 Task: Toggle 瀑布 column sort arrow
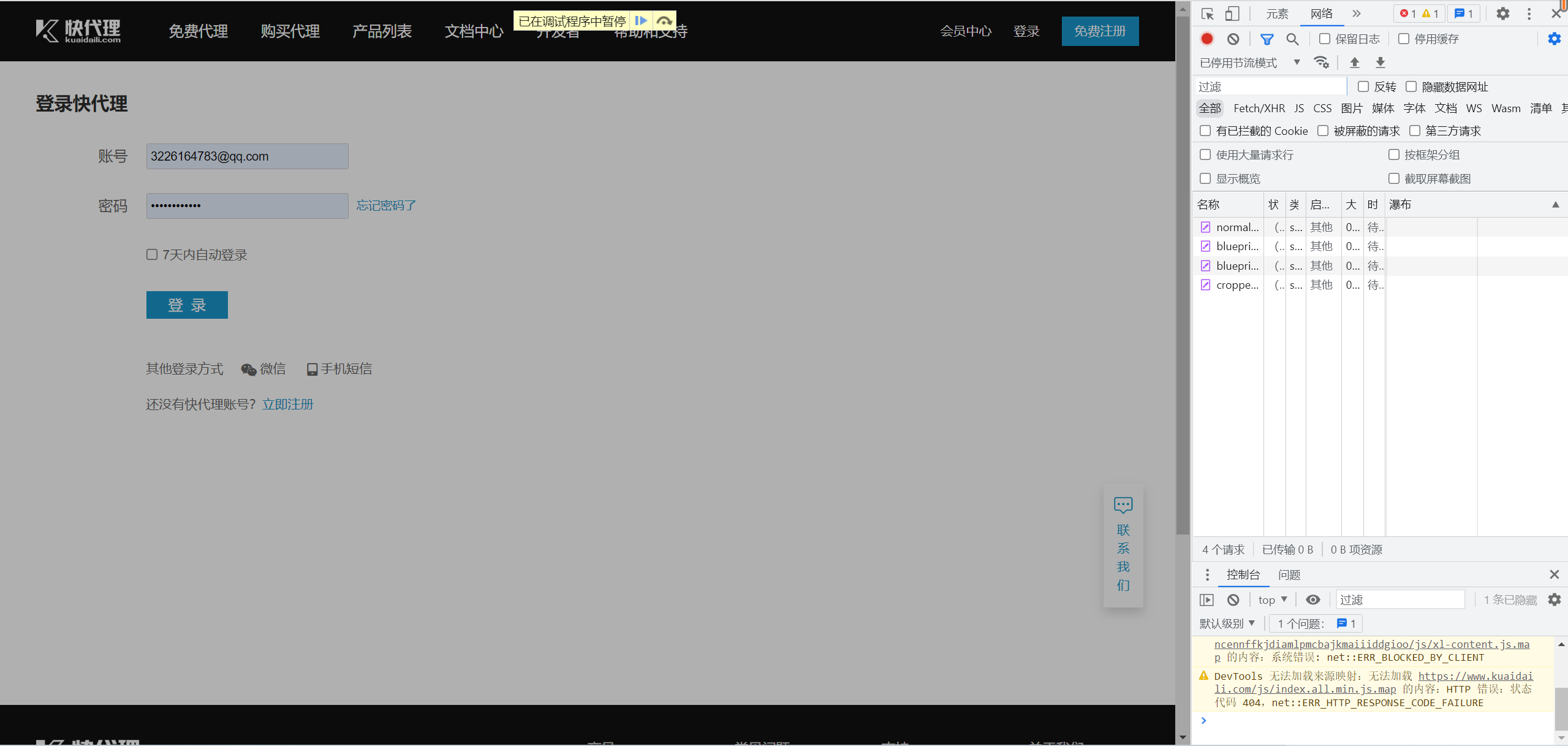coord(1555,205)
